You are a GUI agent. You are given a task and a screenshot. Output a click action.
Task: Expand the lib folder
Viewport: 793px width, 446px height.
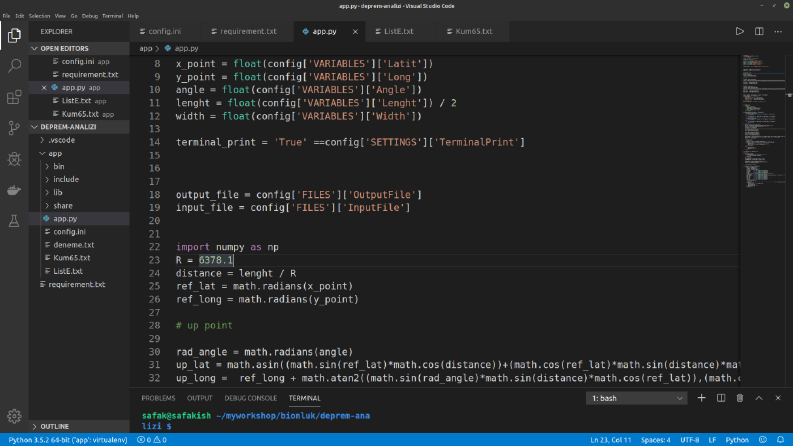click(x=79, y=193)
